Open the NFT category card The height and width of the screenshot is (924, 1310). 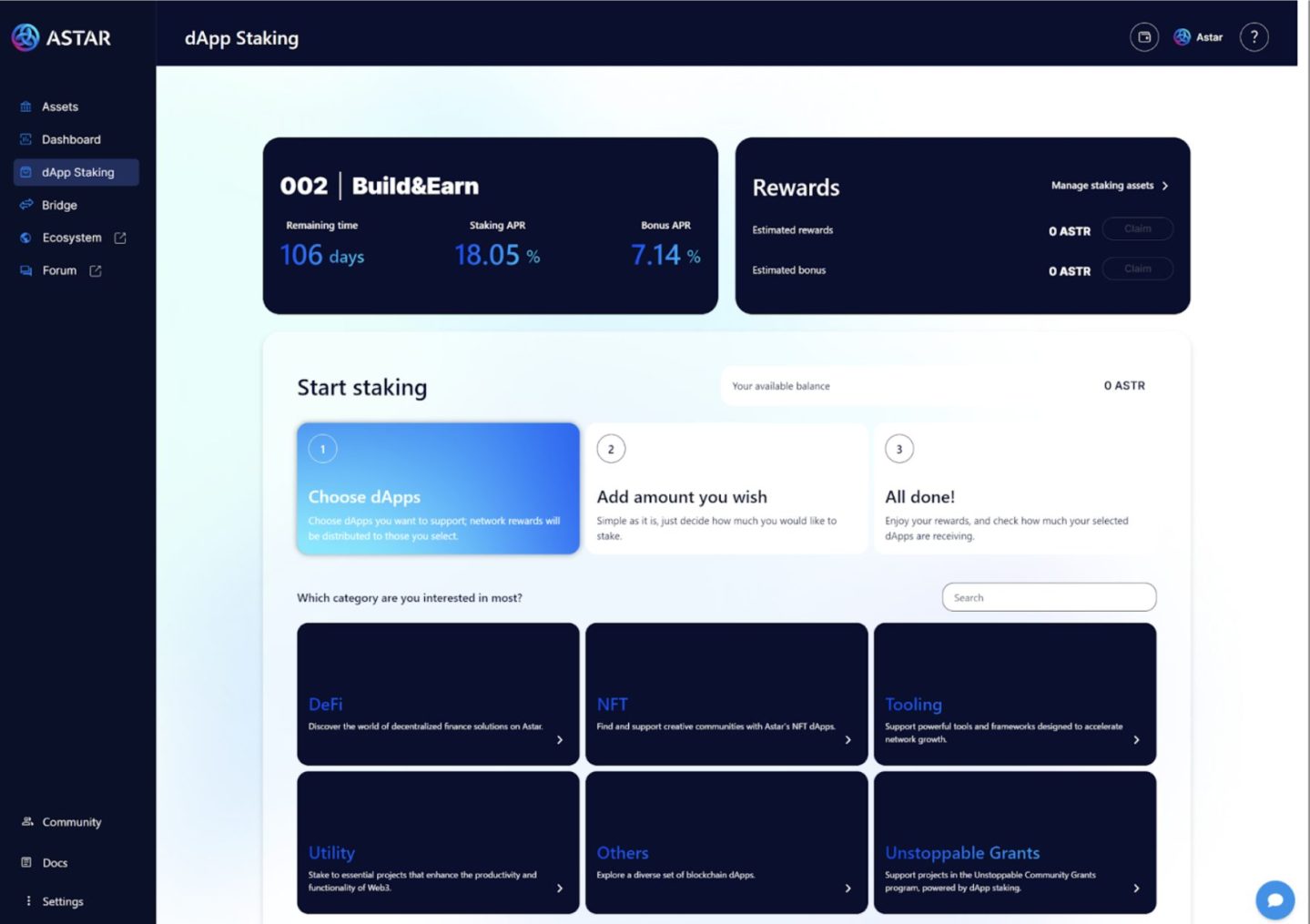(x=726, y=694)
